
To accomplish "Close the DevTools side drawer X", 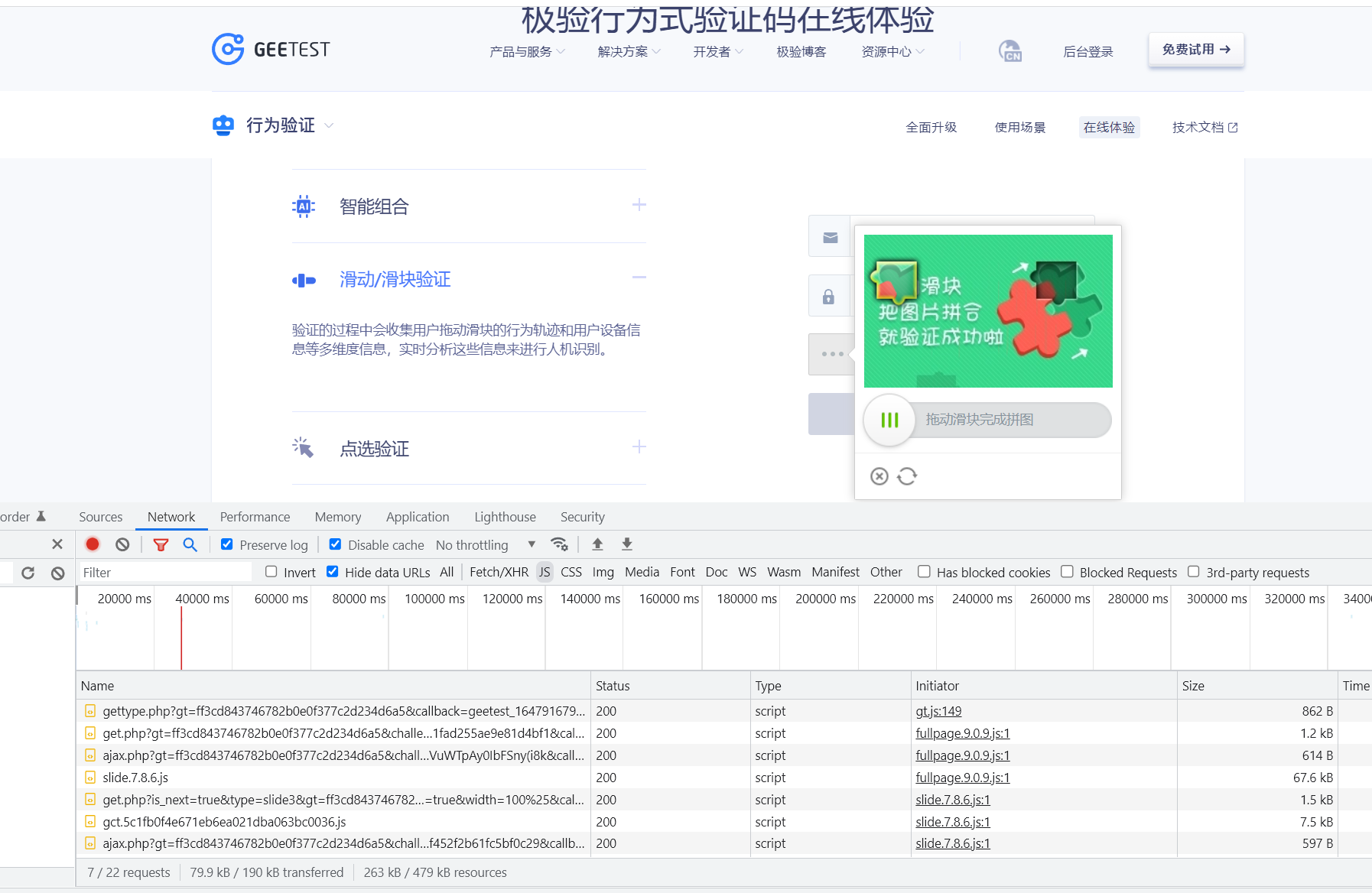I will pyautogui.click(x=57, y=544).
